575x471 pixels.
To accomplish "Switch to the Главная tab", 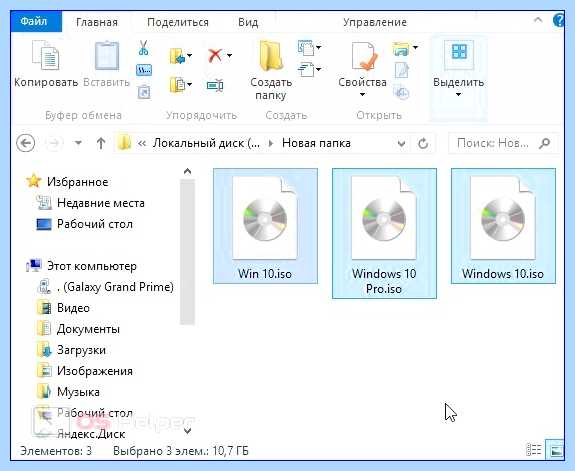I will point(97,22).
